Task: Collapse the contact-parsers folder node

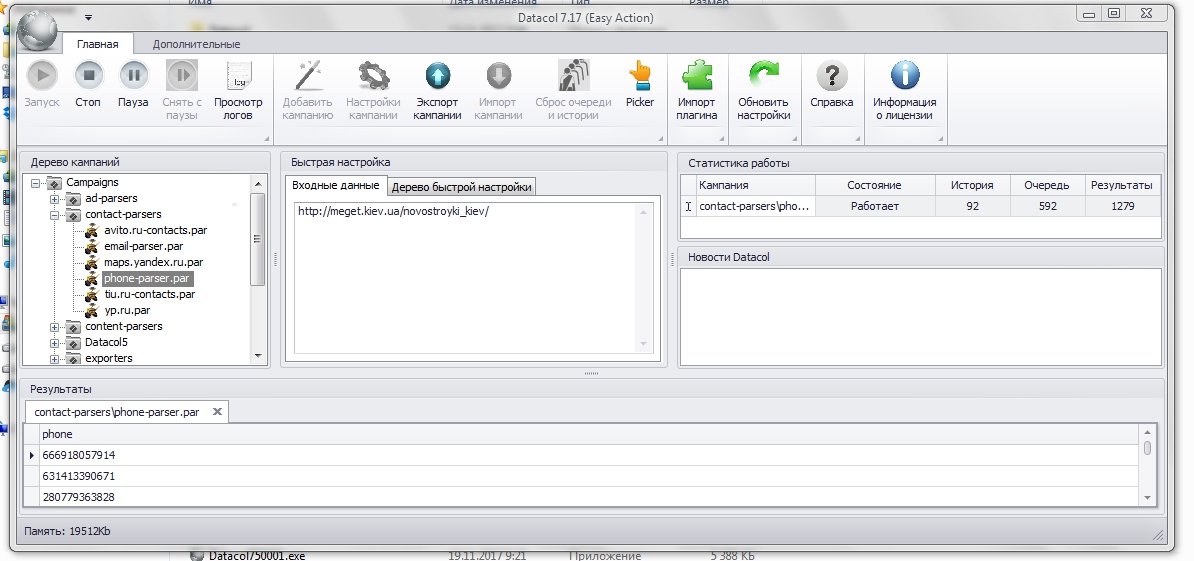Action: (x=54, y=215)
